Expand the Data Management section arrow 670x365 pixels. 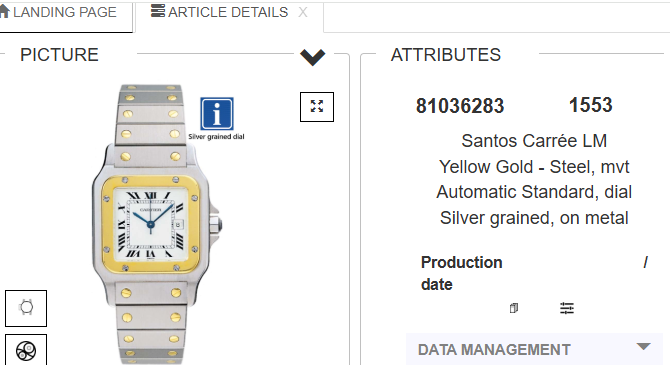(x=644, y=347)
